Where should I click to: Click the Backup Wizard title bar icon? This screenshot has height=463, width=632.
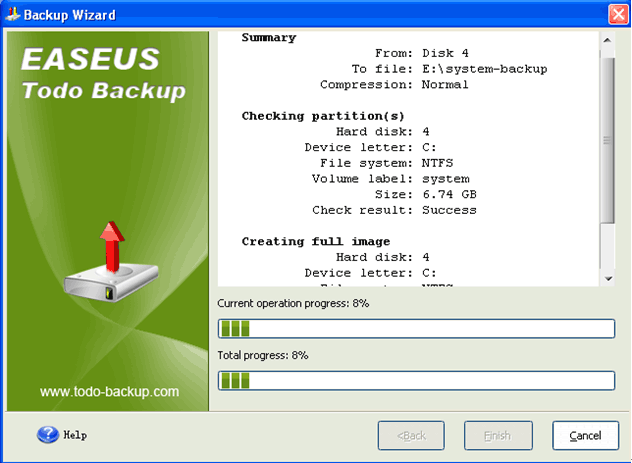(x=13, y=15)
